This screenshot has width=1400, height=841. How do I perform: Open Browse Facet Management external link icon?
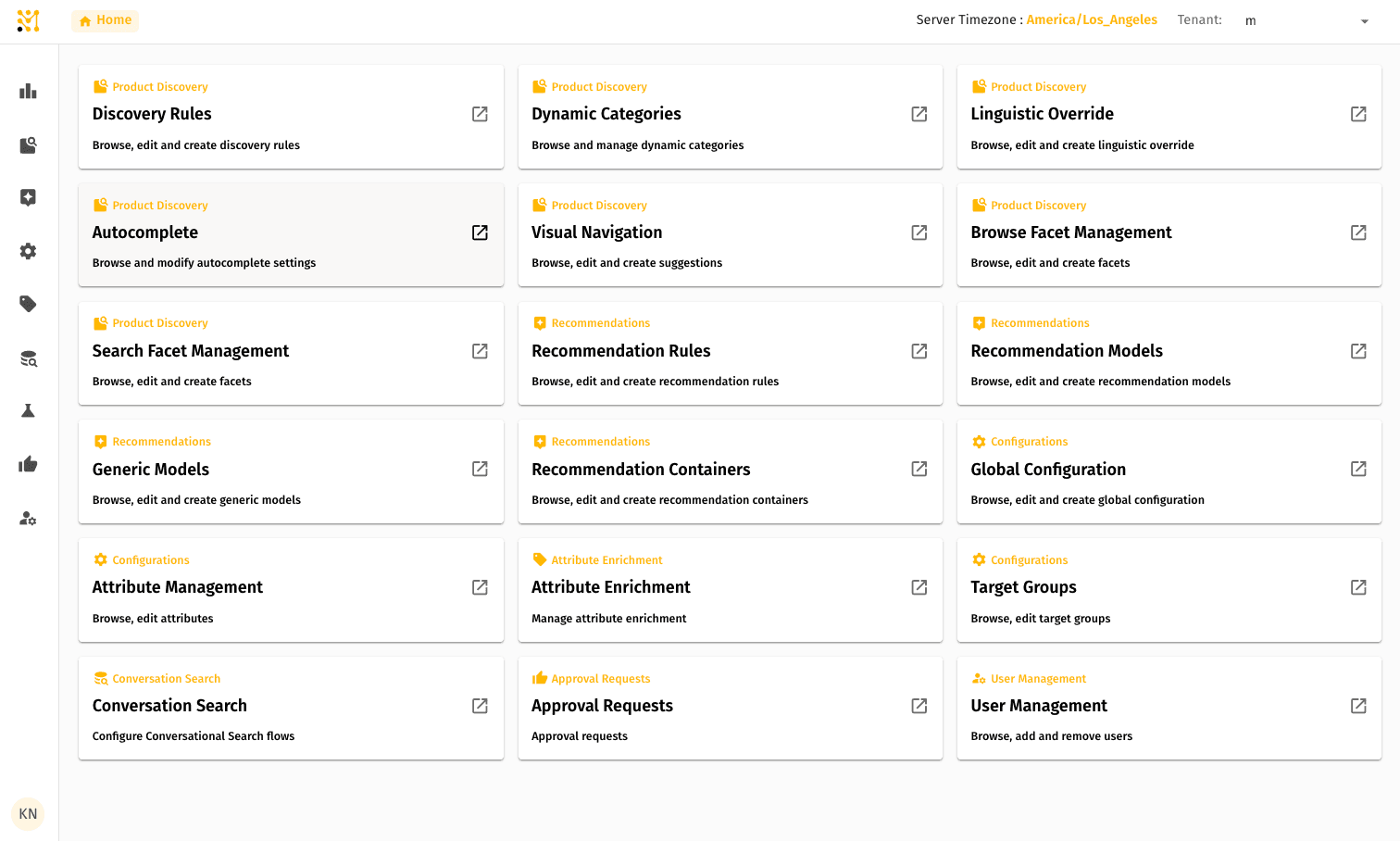pyautogui.click(x=1358, y=232)
